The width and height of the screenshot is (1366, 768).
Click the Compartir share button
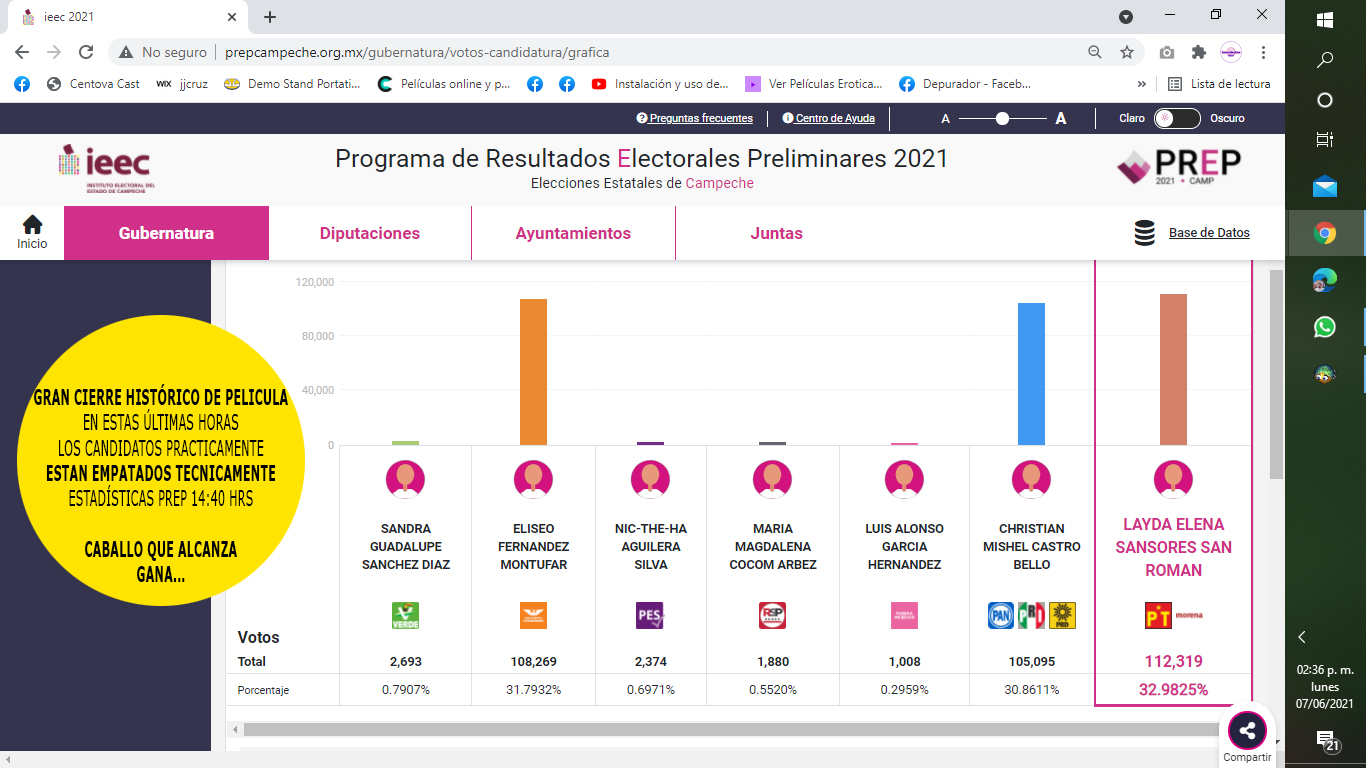click(1247, 732)
